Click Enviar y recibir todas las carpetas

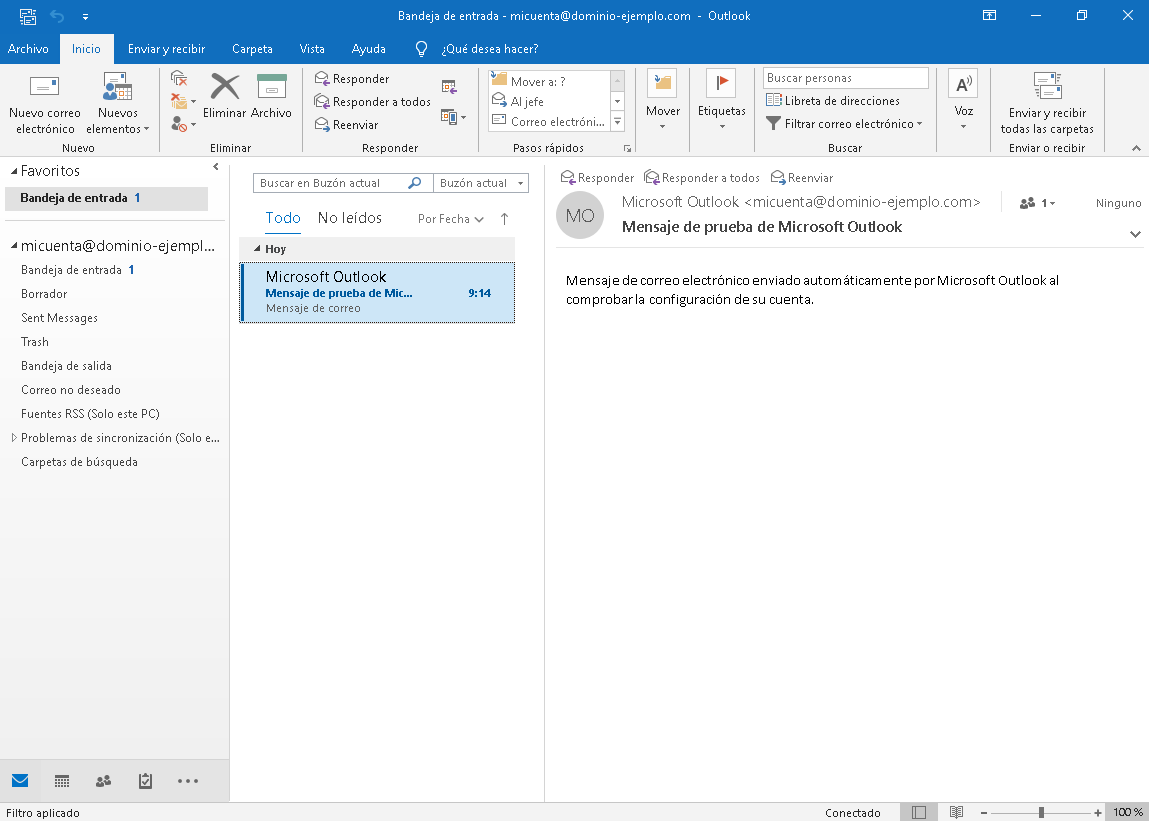click(x=1047, y=104)
